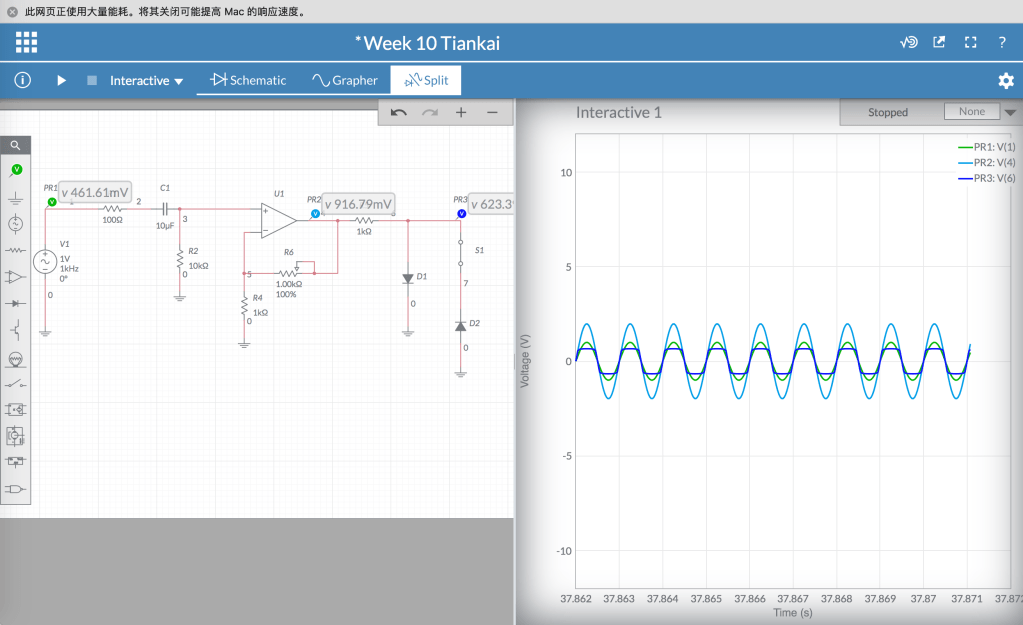Open the main menu grid icon

[27, 42]
